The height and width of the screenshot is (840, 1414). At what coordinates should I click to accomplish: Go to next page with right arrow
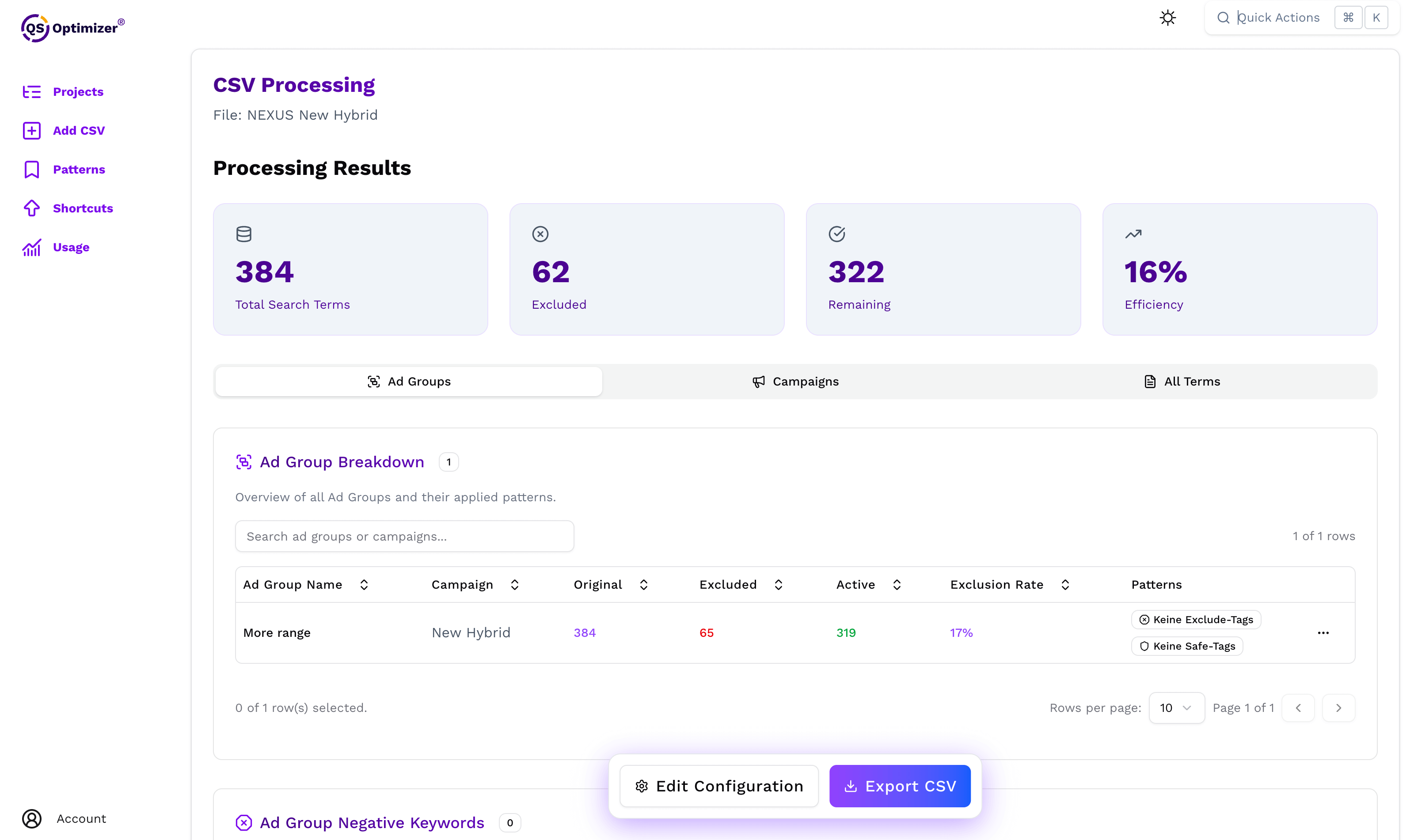click(1339, 708)
